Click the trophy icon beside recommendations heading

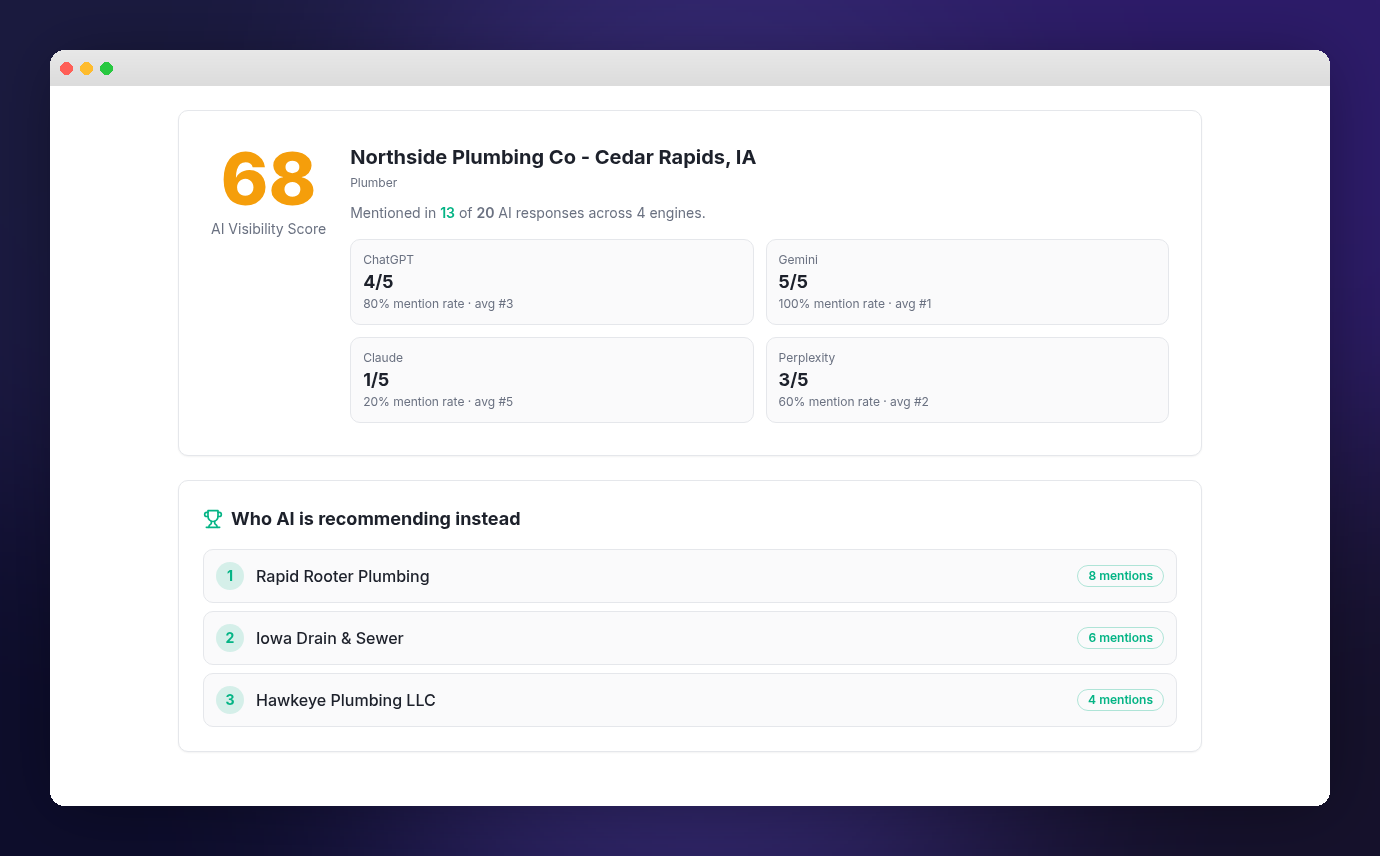tap(212, 519)
